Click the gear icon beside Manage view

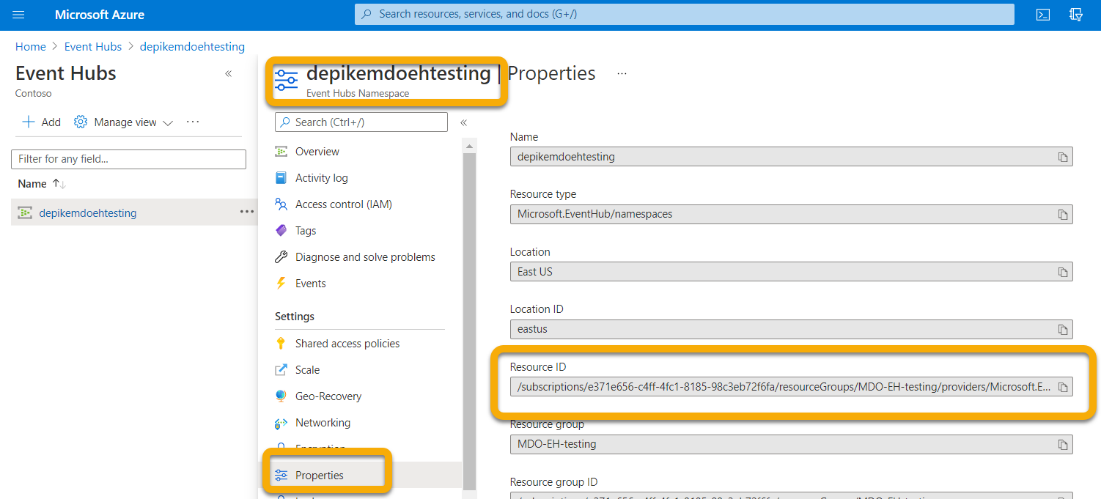(x=80, y=122)
